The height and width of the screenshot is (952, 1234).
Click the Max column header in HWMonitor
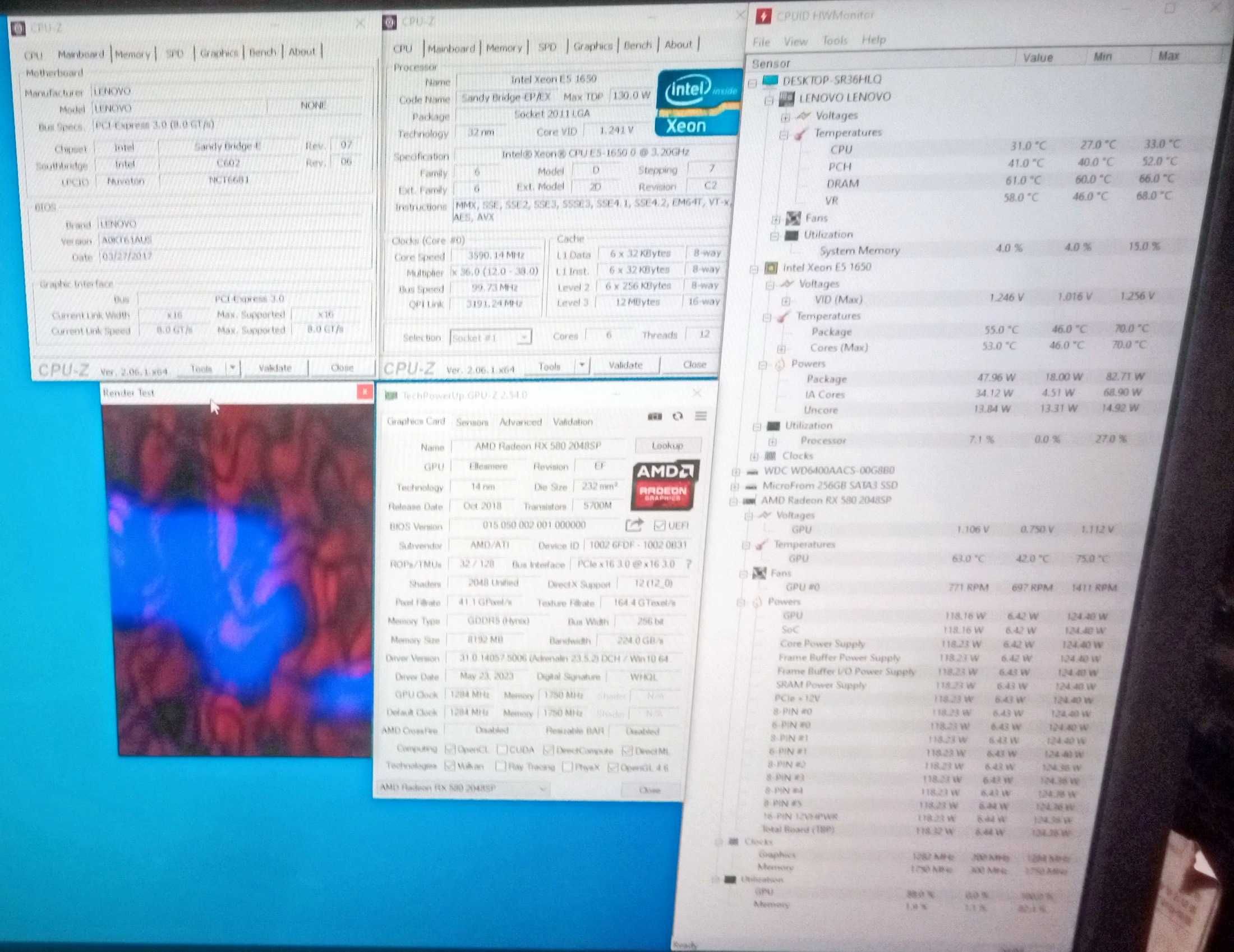click(1168, 56)
